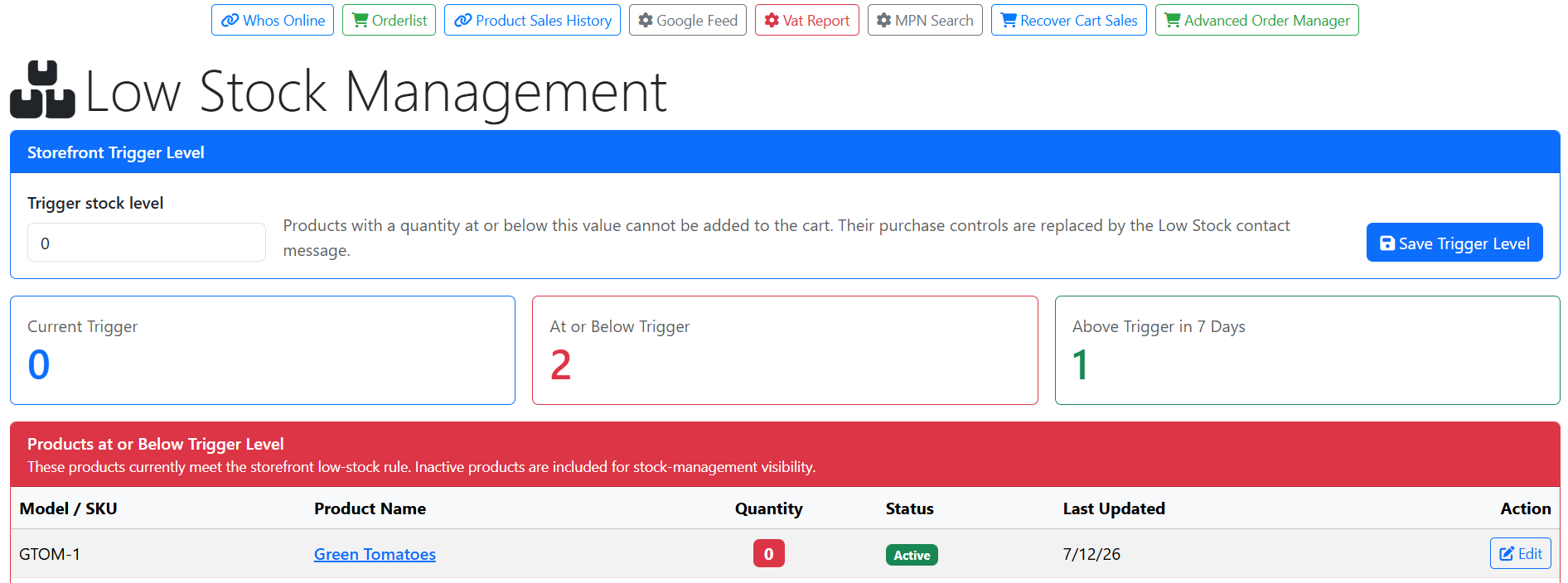Click the At or Below Trigger count 2
Screen dimensions: 1568x583
click(561, 364)
